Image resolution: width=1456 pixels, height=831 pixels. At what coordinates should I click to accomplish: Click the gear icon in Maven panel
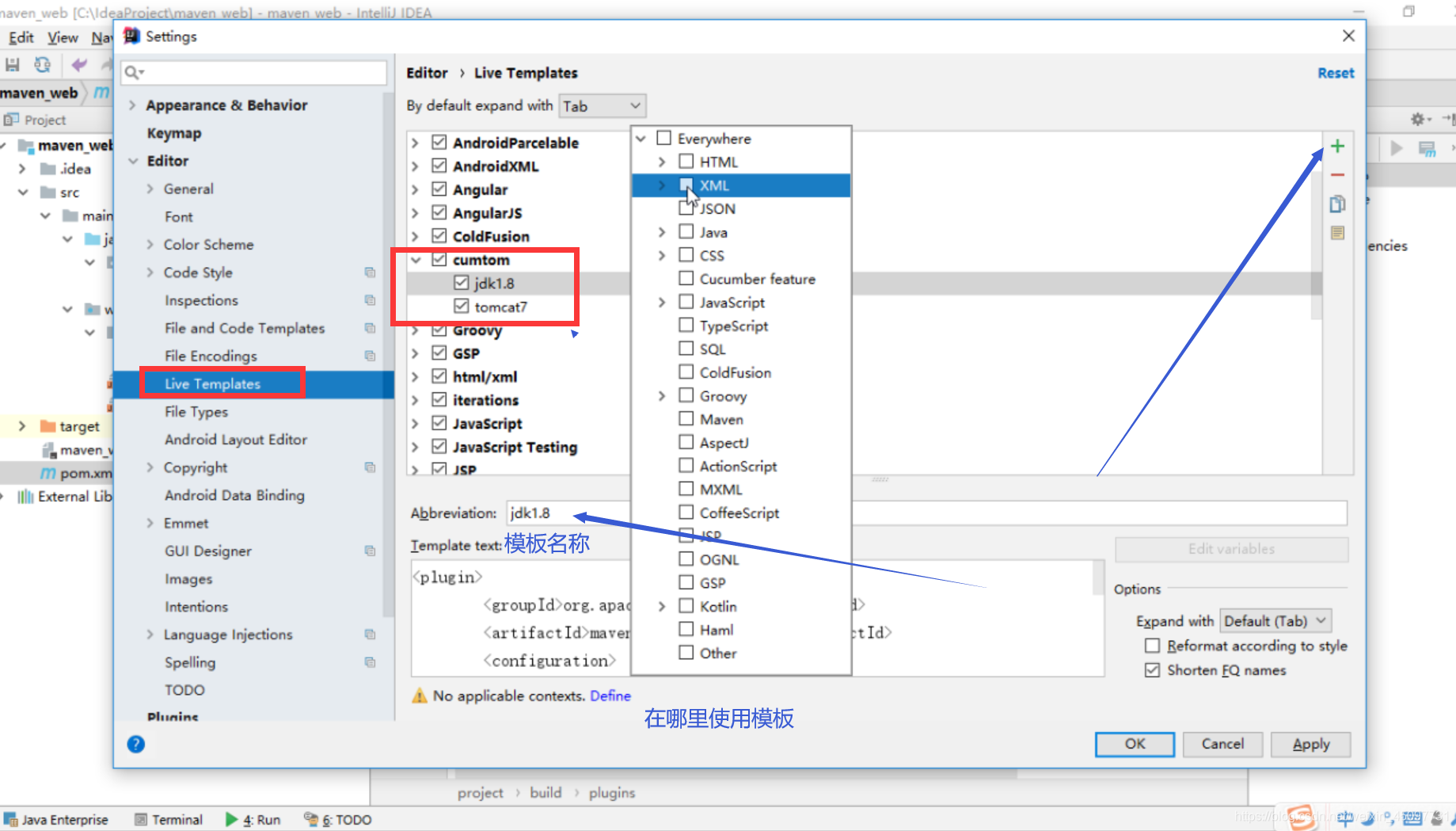[1418, 120]
